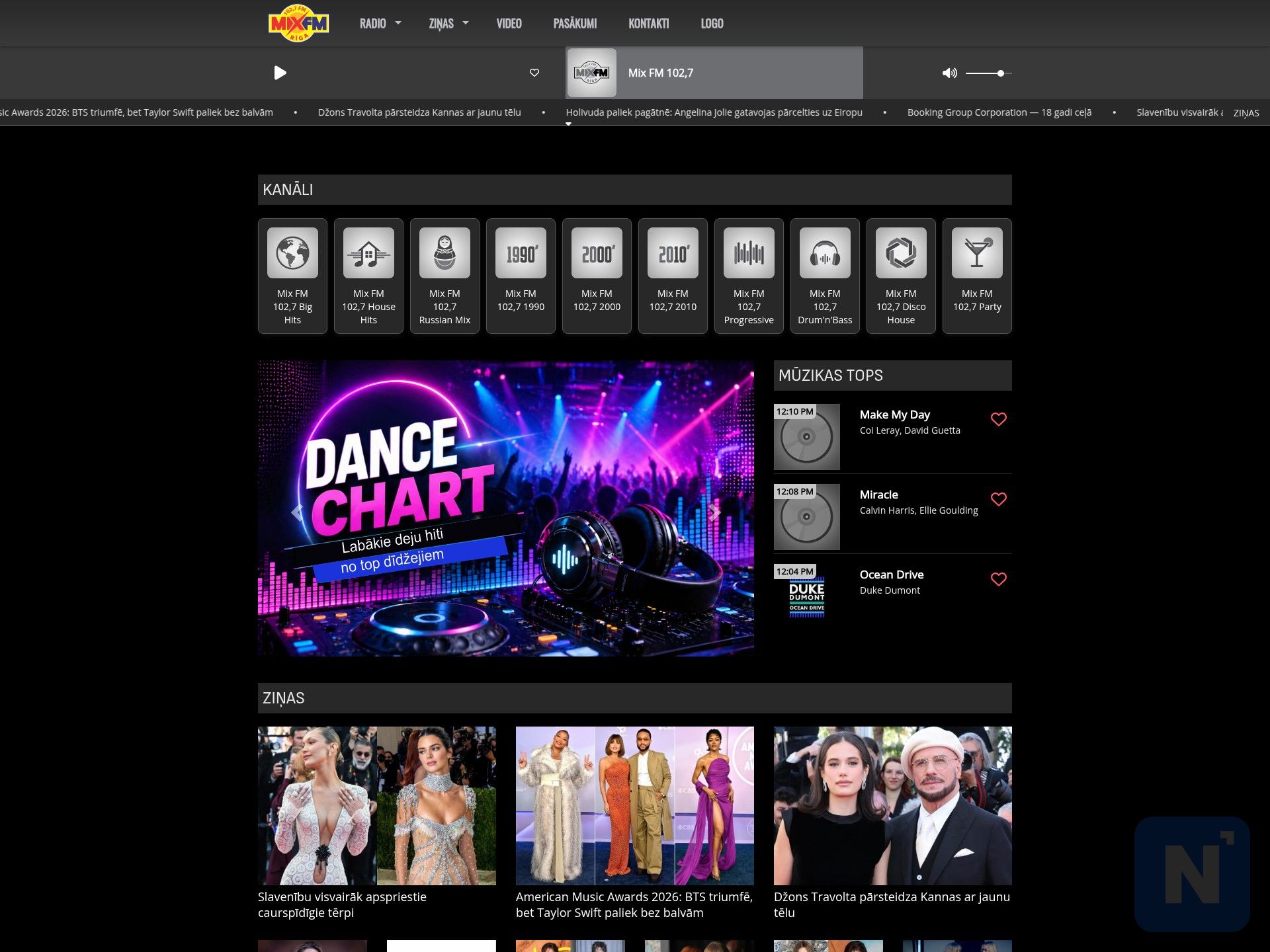The width and height of the screenshot is (1270, 952).
Task: Open the Mix FM 102,7 Party channel name
Action: pos(977,300)
